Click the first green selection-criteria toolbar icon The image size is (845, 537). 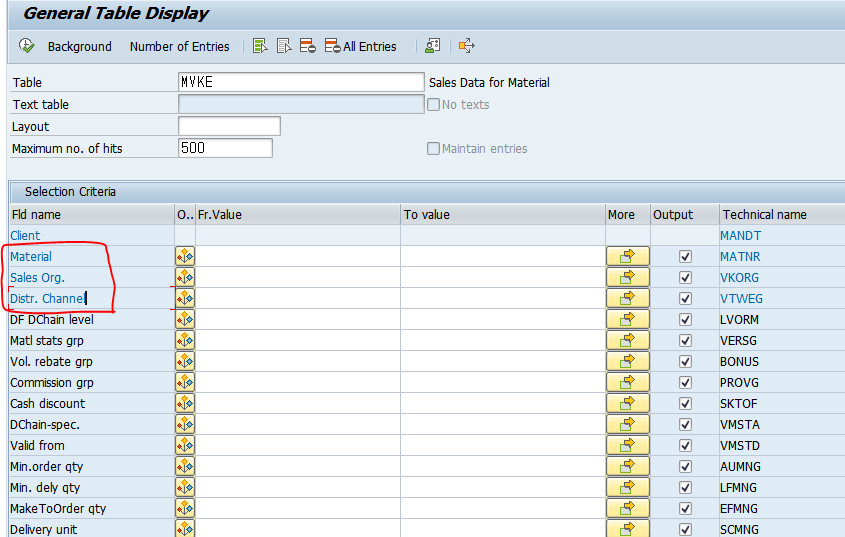[260, 46]
